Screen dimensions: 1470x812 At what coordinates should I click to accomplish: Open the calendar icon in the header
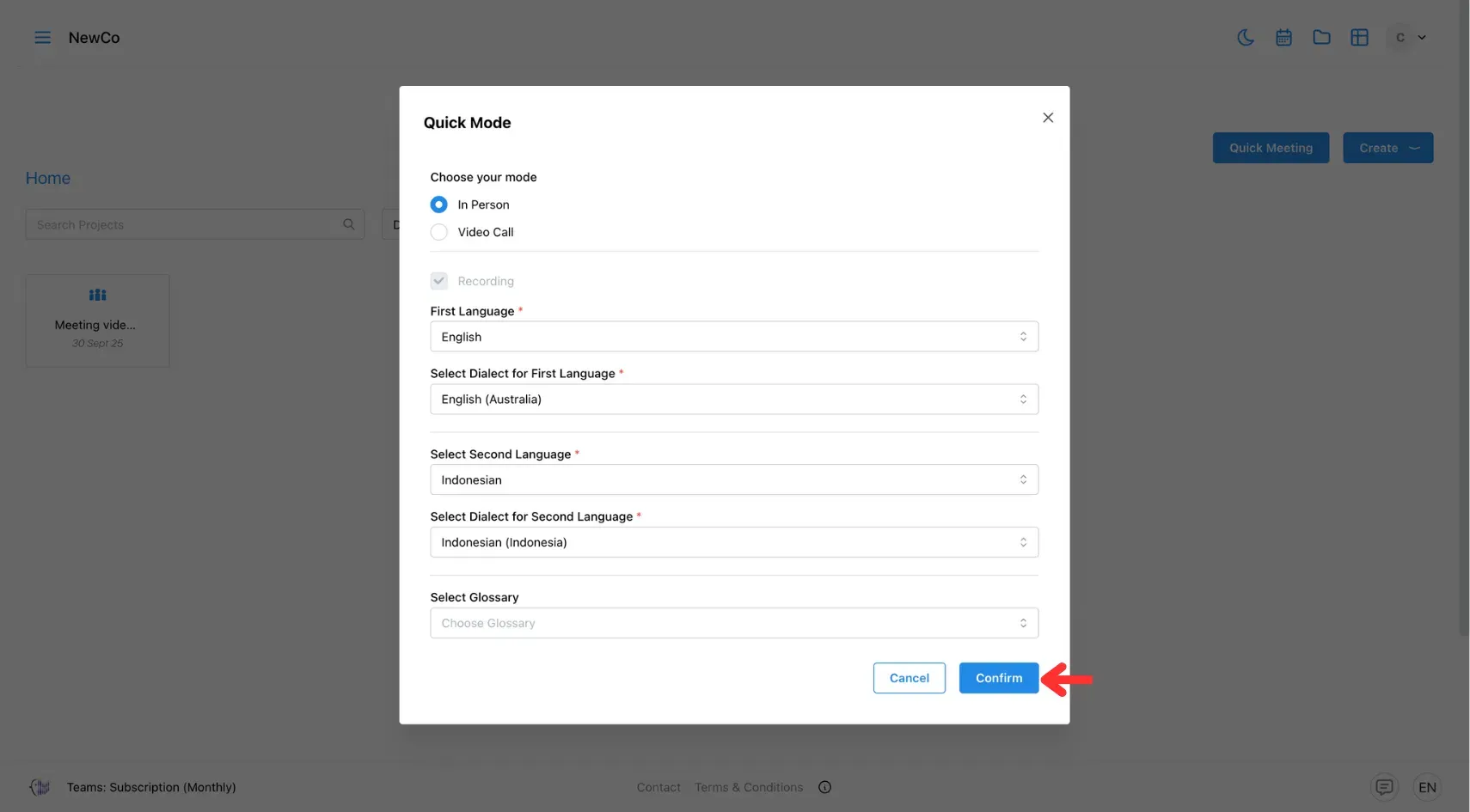1283,37
